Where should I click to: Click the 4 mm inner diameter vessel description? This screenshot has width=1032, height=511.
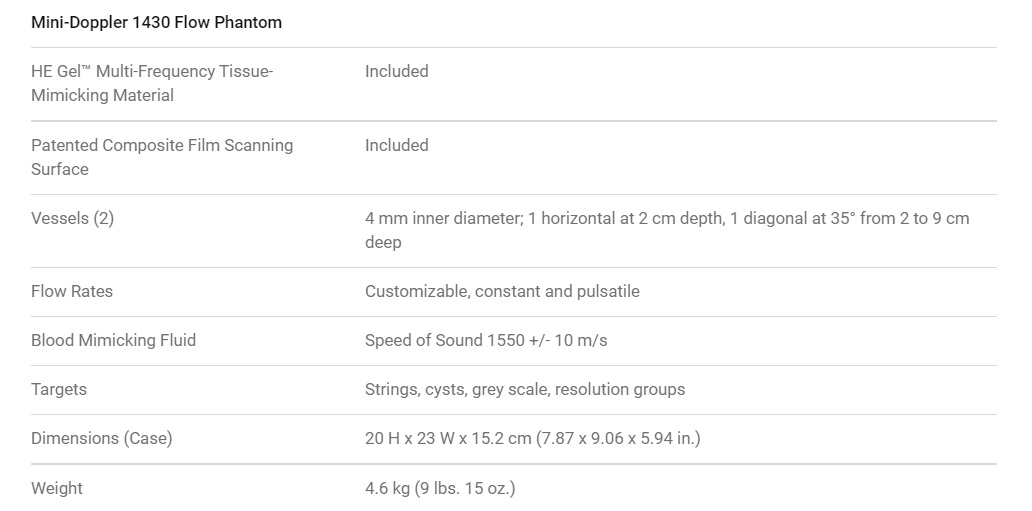click(x=667, y=230)
